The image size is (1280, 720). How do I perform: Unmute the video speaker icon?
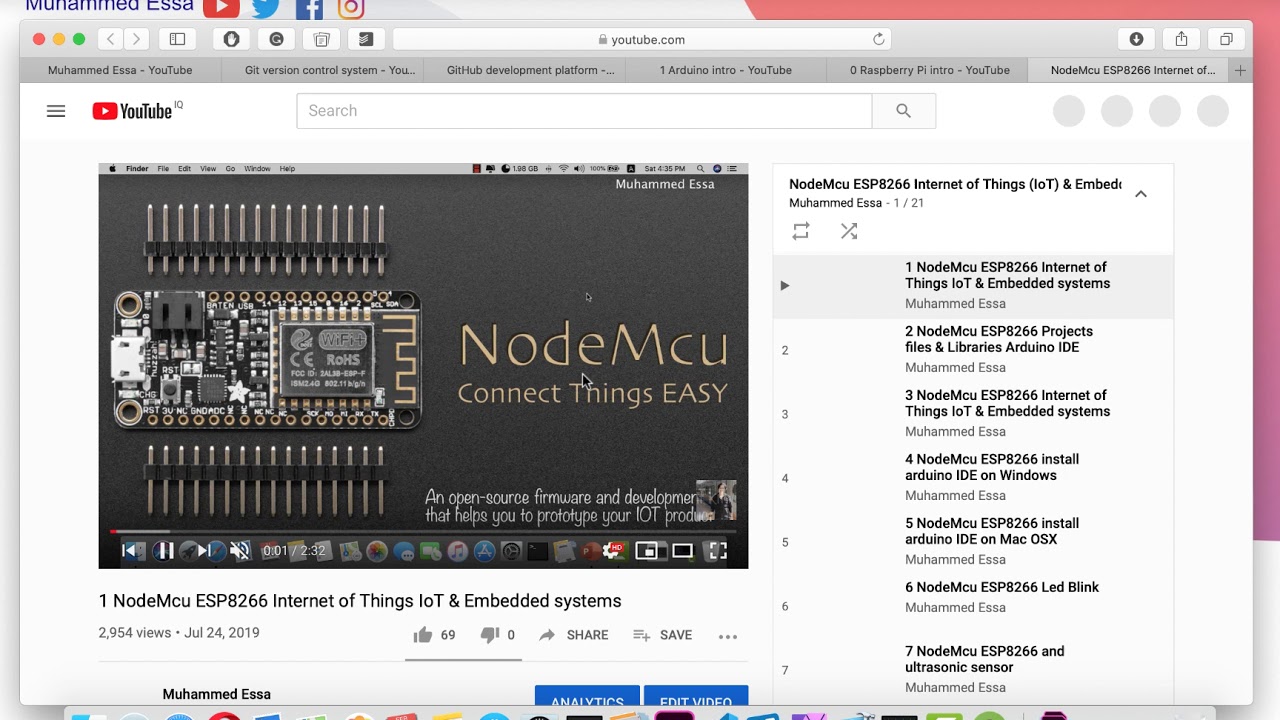[240, 550]
